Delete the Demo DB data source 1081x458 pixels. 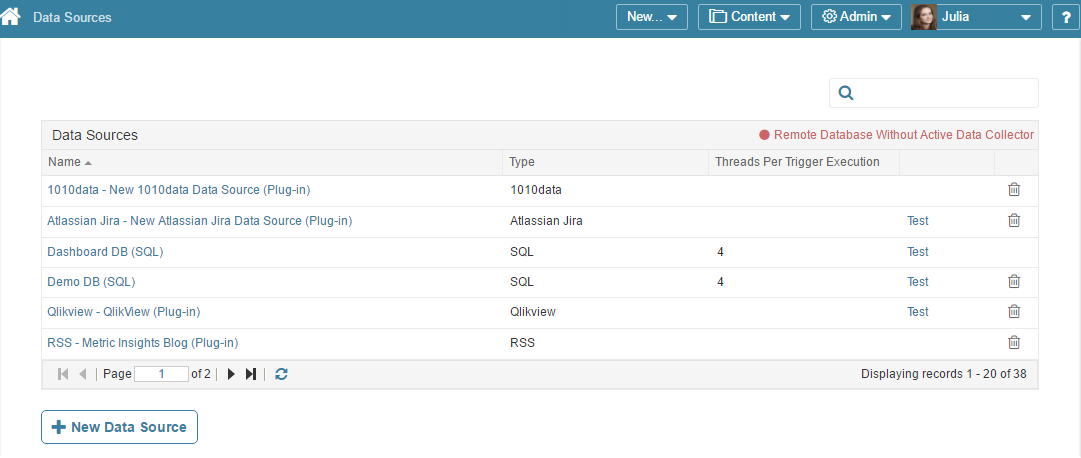(x=1014, y=281)
